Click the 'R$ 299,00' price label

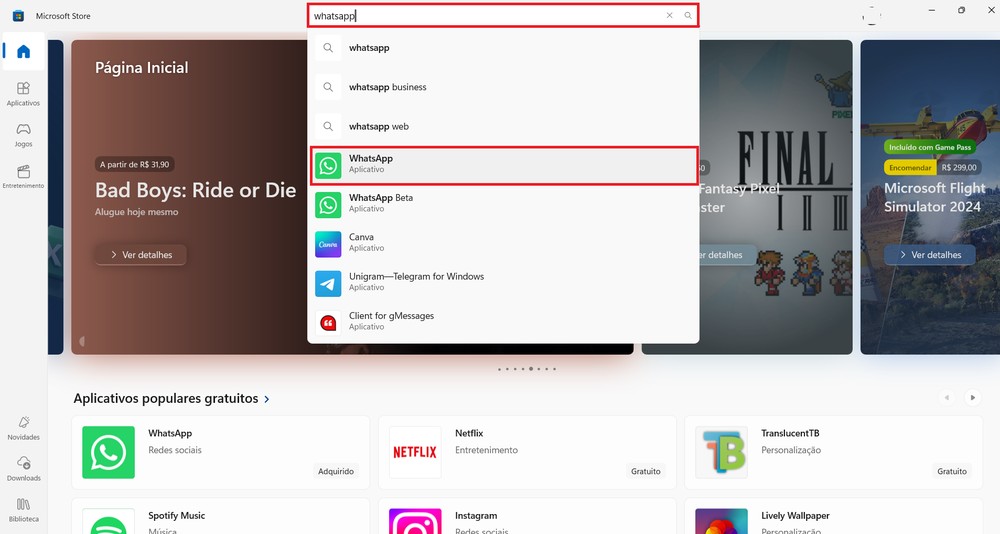(x=959, y=167)
